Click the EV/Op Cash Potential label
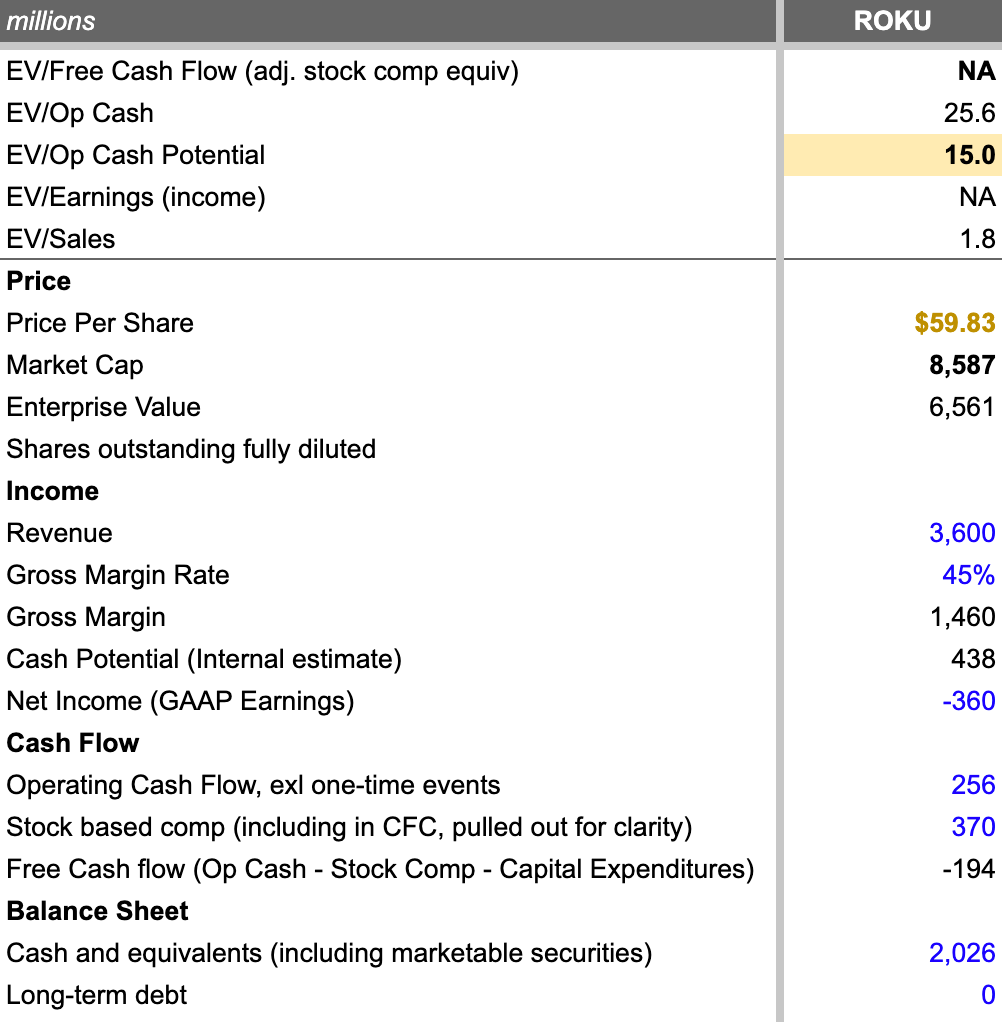The width and height of the screenshot is (1002, 1022). pos(136,155)
